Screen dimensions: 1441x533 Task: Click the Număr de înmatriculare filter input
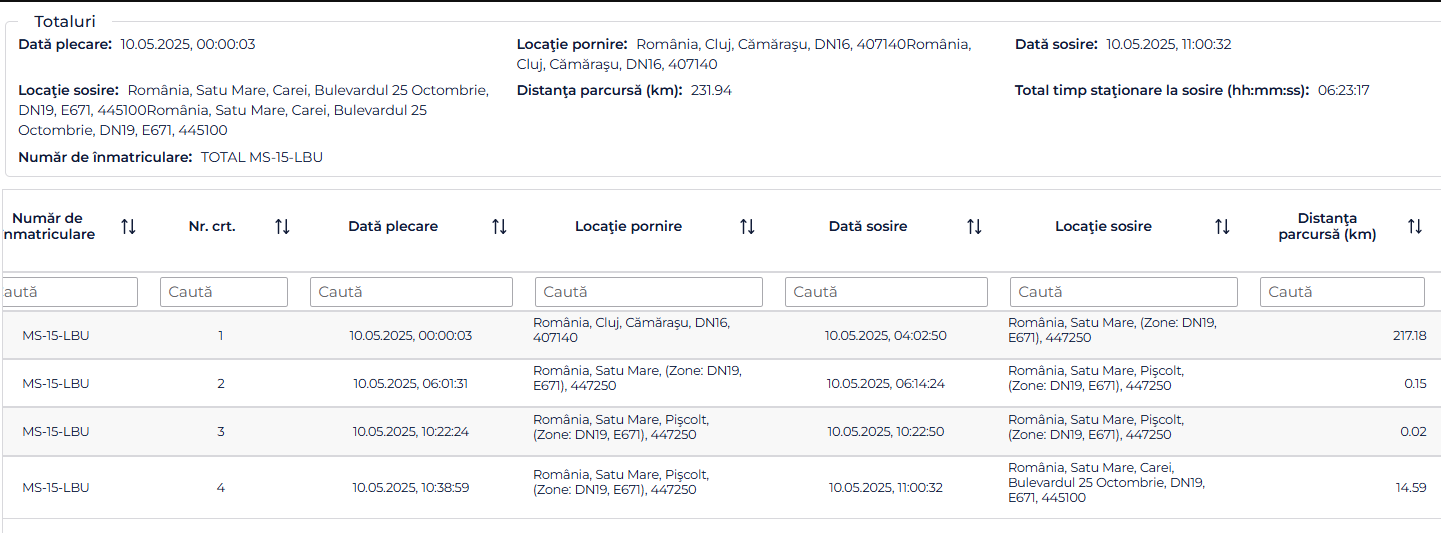(69, 292)
